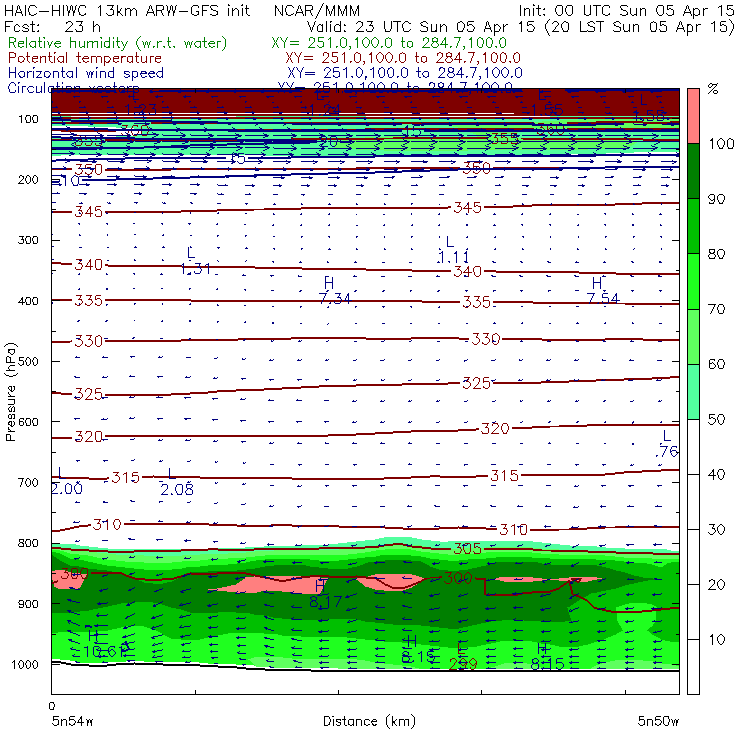Click the 'L 2.08' wind minimum label
This screenshot has height=740, width=740.
coord(177,482)
